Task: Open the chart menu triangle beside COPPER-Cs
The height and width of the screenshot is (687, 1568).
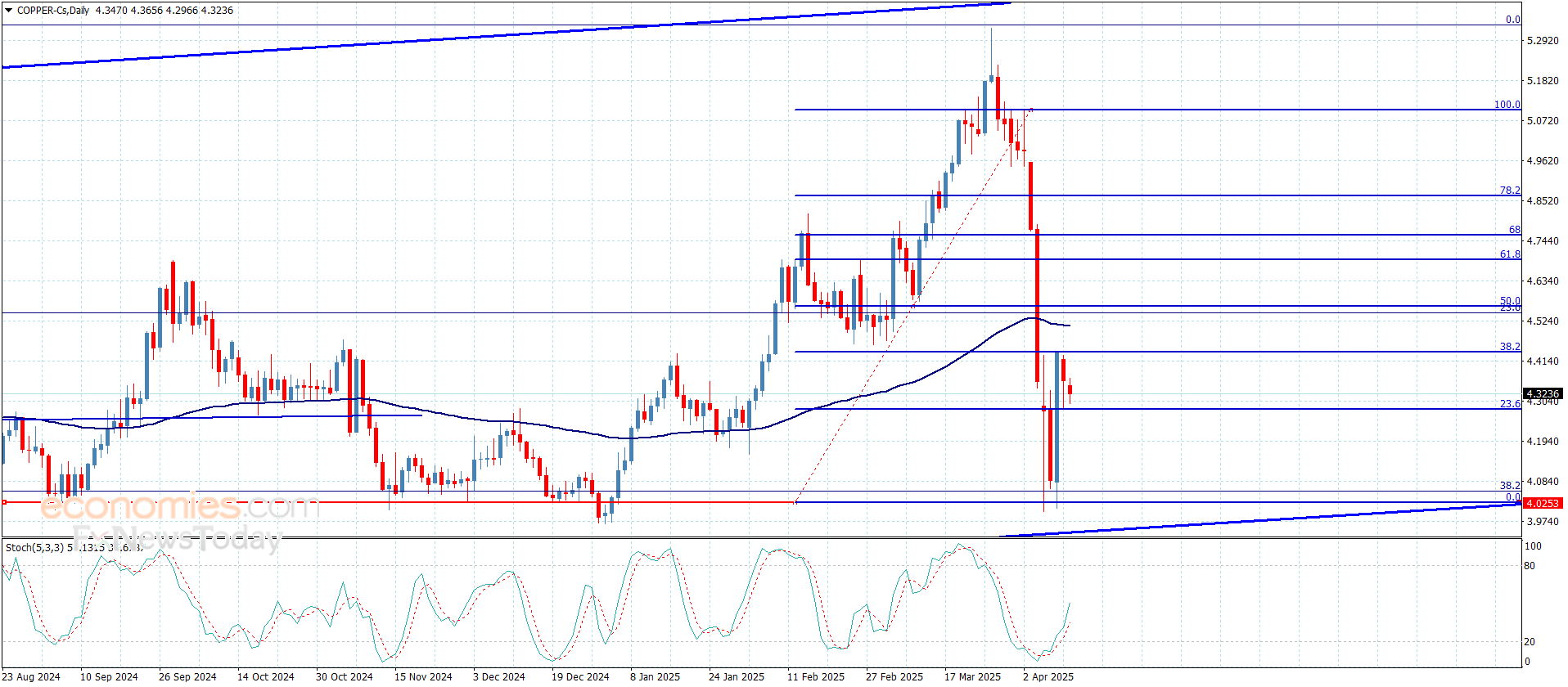Action: (9, 11)
